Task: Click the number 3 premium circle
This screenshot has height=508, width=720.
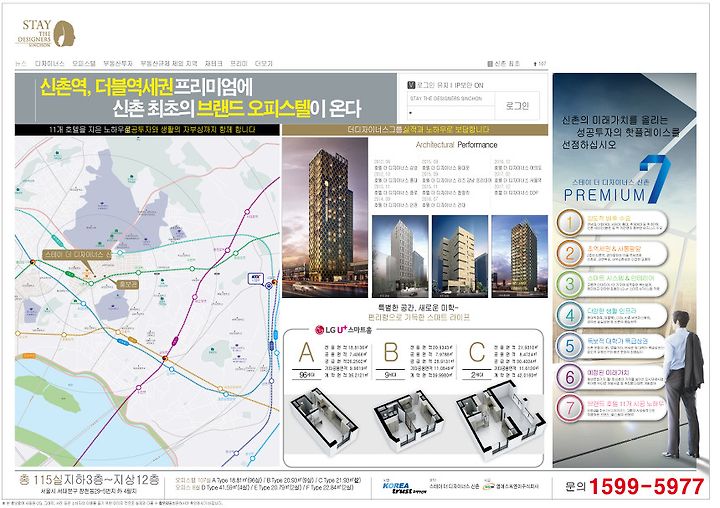Action: tap(570, 284)
